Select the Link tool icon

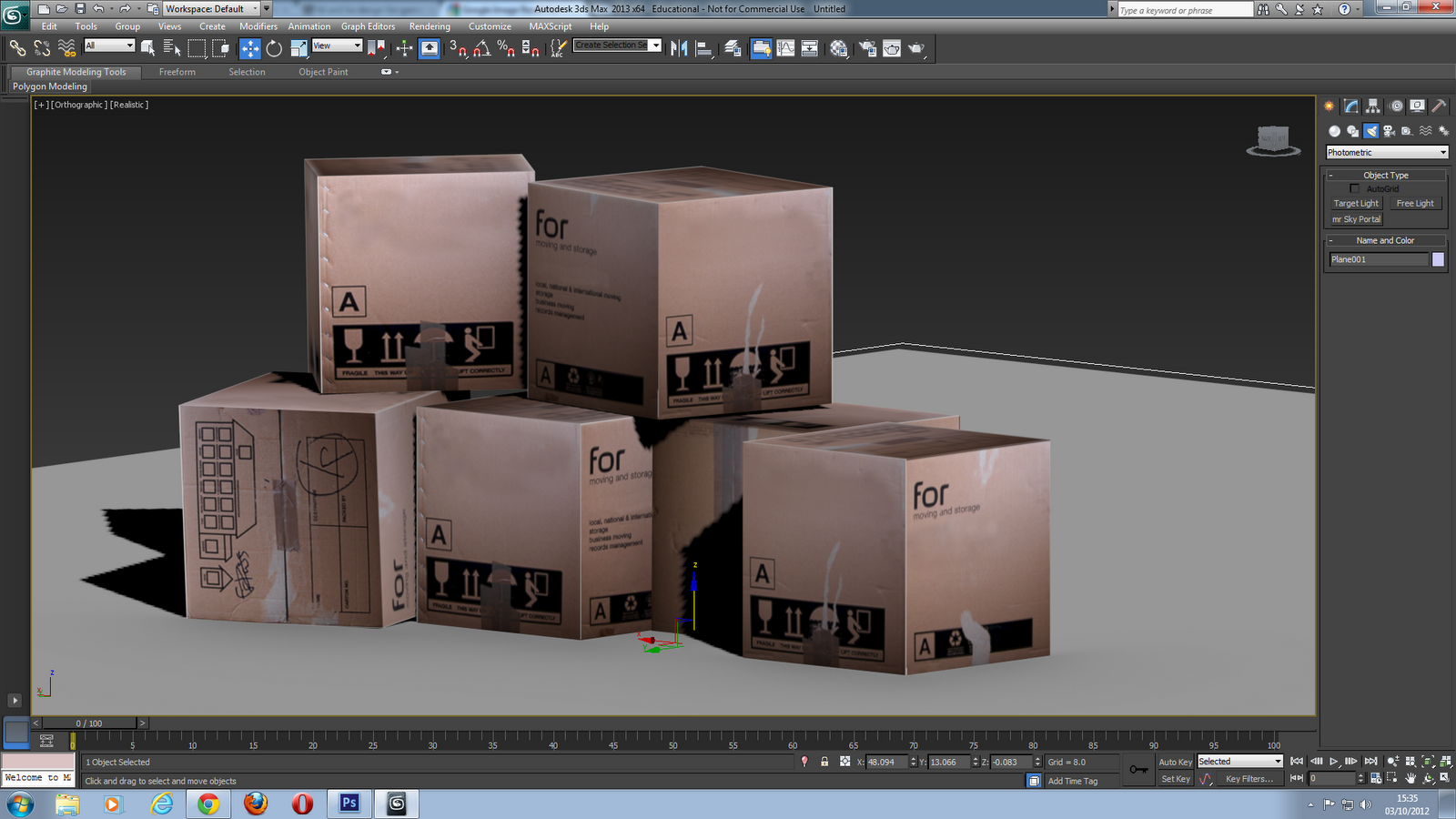[x=17, y=47]
